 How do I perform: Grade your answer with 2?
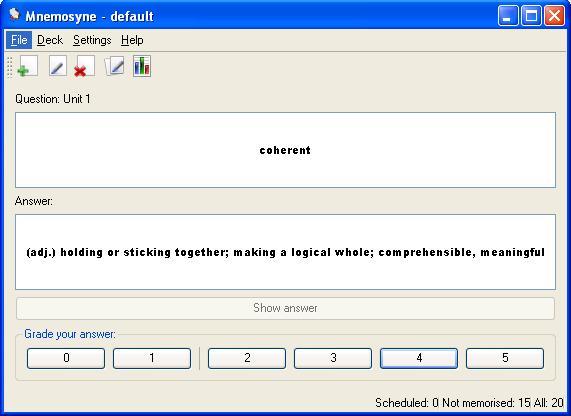247,358
